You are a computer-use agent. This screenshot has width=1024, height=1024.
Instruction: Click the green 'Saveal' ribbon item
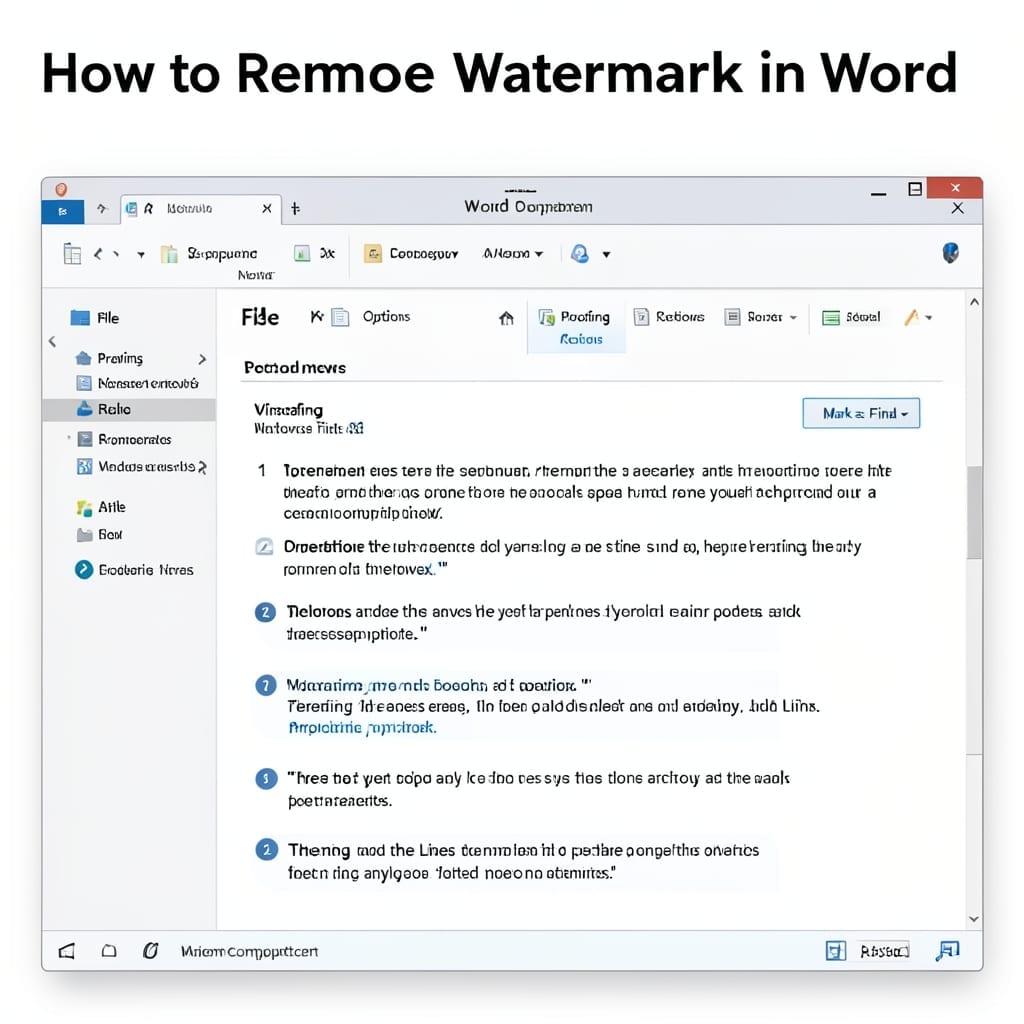pos(852,317)
